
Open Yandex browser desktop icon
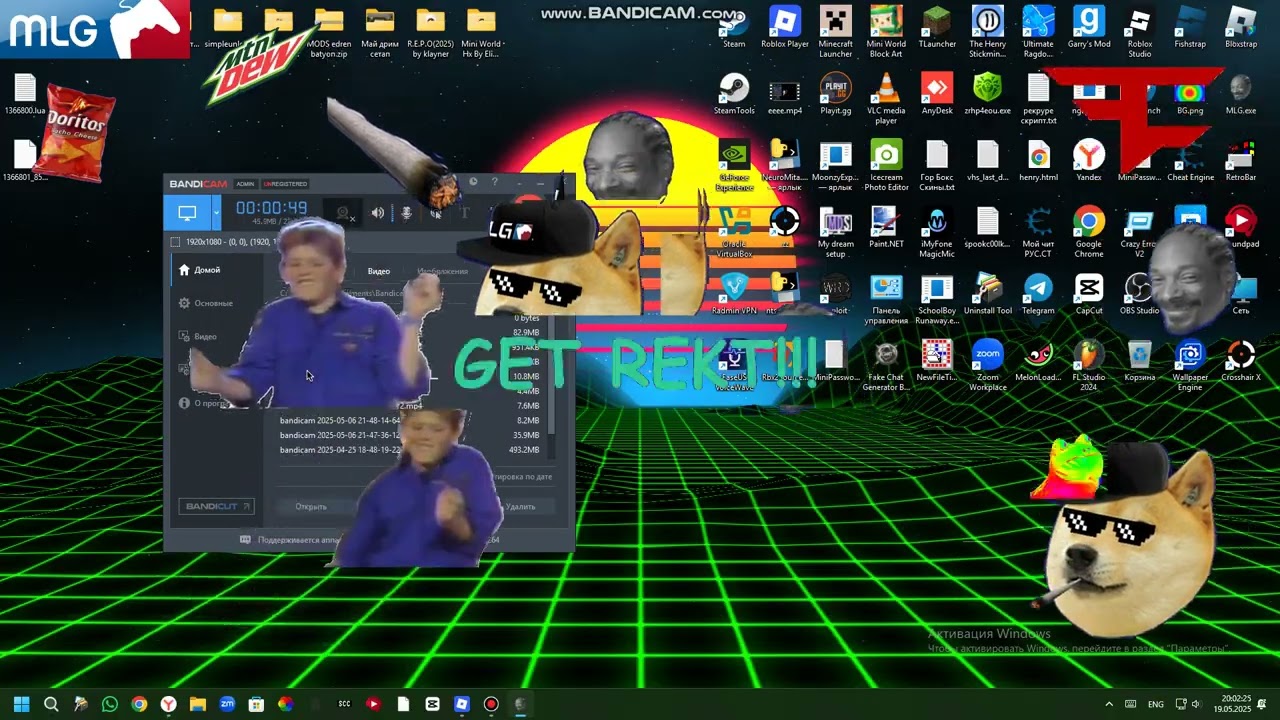click(1089, 162)
